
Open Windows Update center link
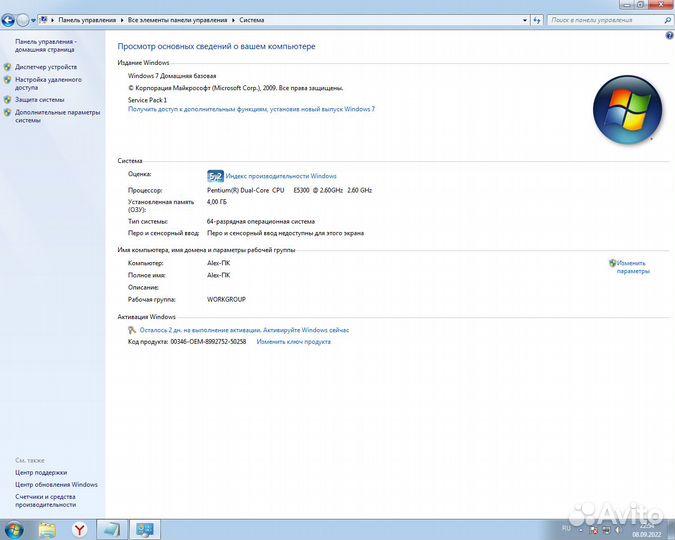(x=56, y=484)
